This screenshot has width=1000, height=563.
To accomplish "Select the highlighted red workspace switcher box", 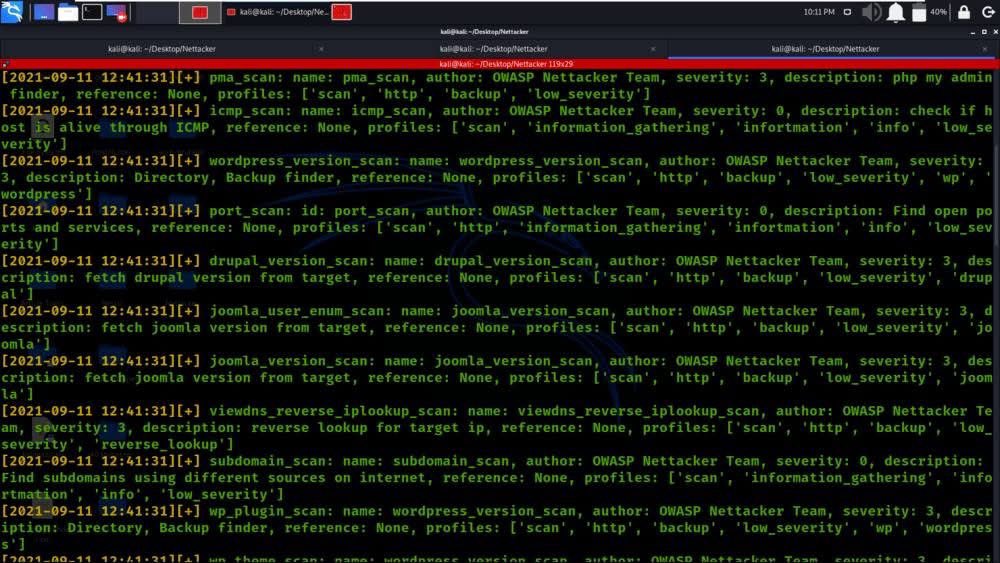I will click(200, 12).
